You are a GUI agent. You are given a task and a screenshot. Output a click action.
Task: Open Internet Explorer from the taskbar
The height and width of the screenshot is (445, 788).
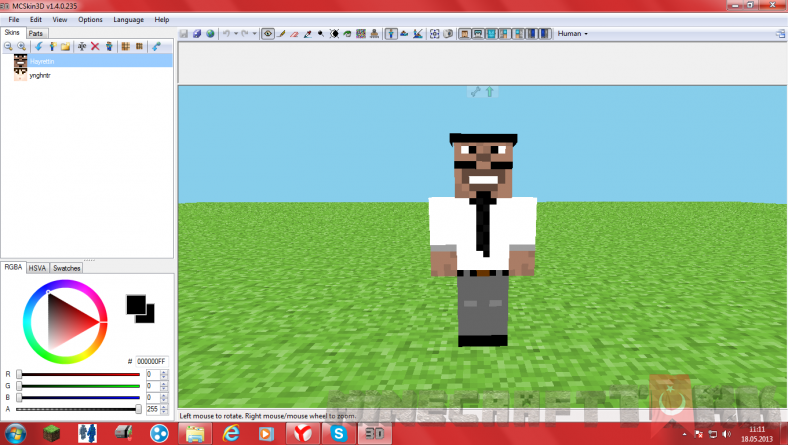[x=231, y=433]
